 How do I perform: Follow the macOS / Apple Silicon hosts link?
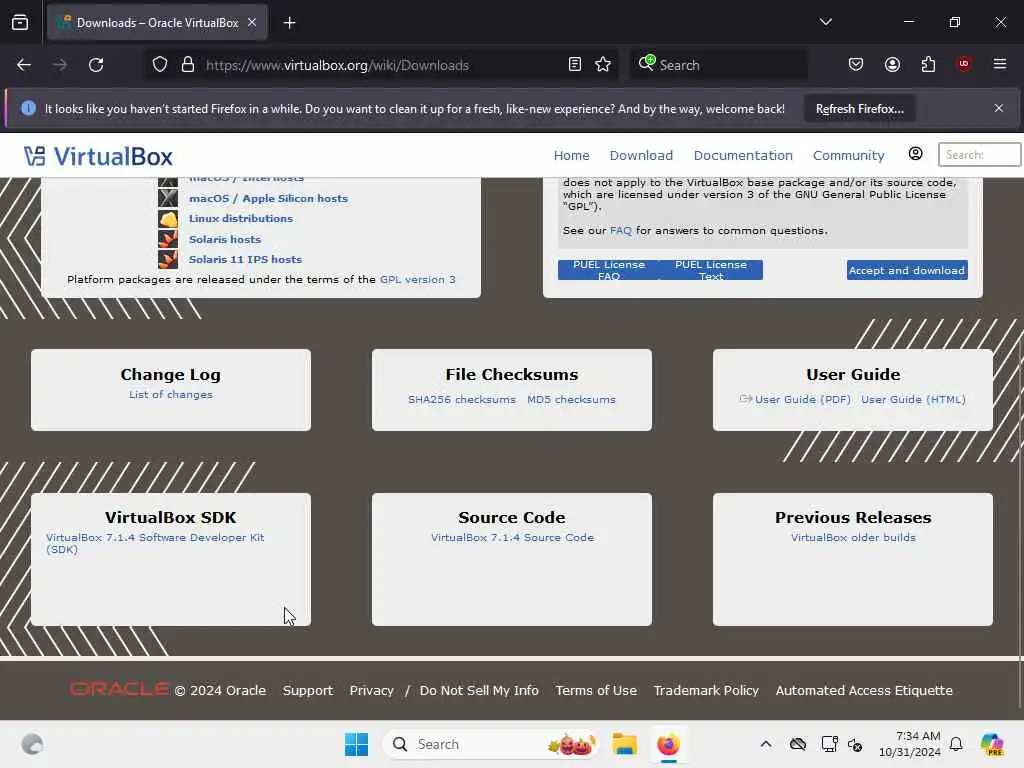click(x=268, y=198)
